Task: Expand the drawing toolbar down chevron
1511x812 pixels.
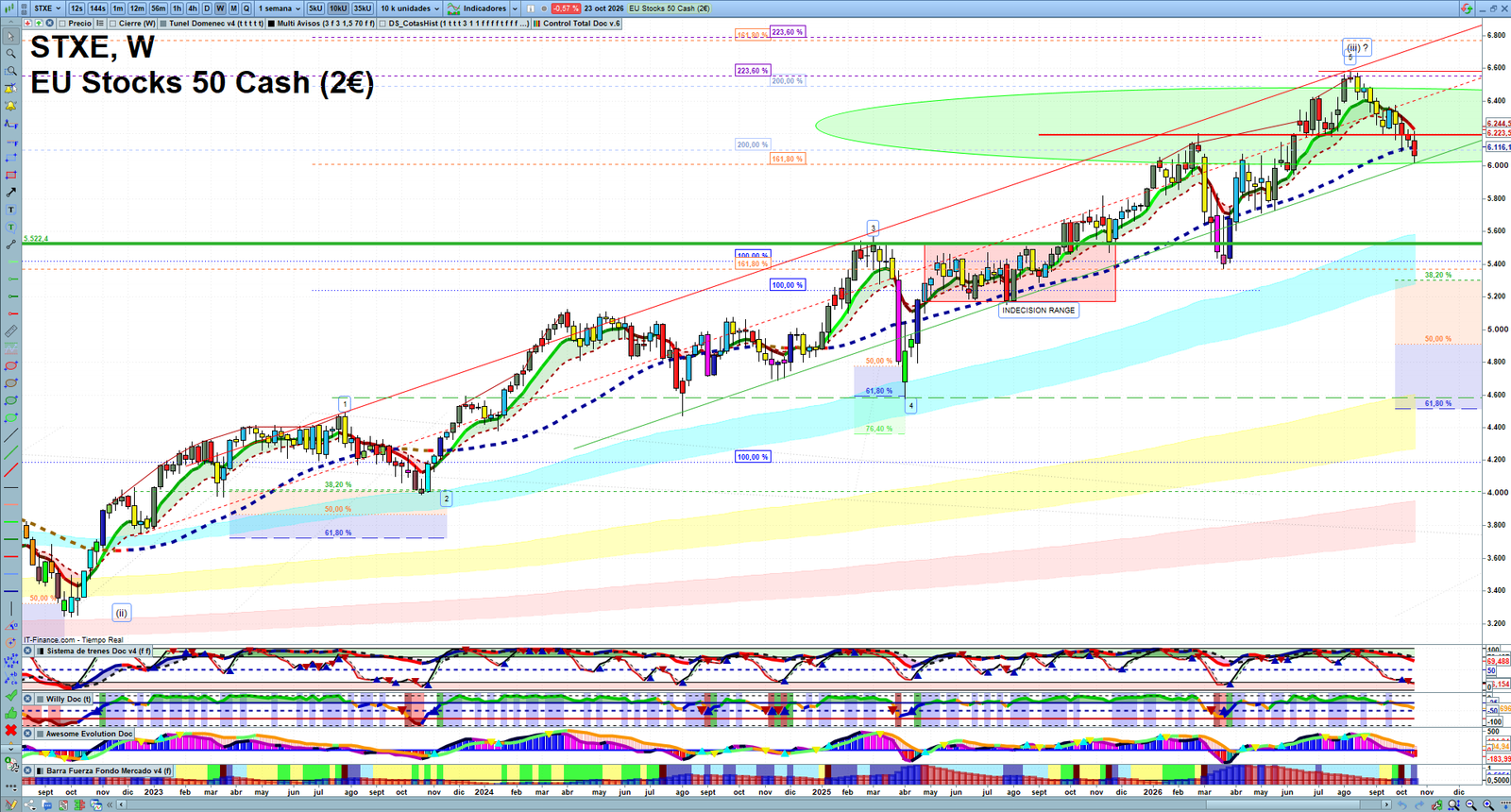Action: pos(10,749)
